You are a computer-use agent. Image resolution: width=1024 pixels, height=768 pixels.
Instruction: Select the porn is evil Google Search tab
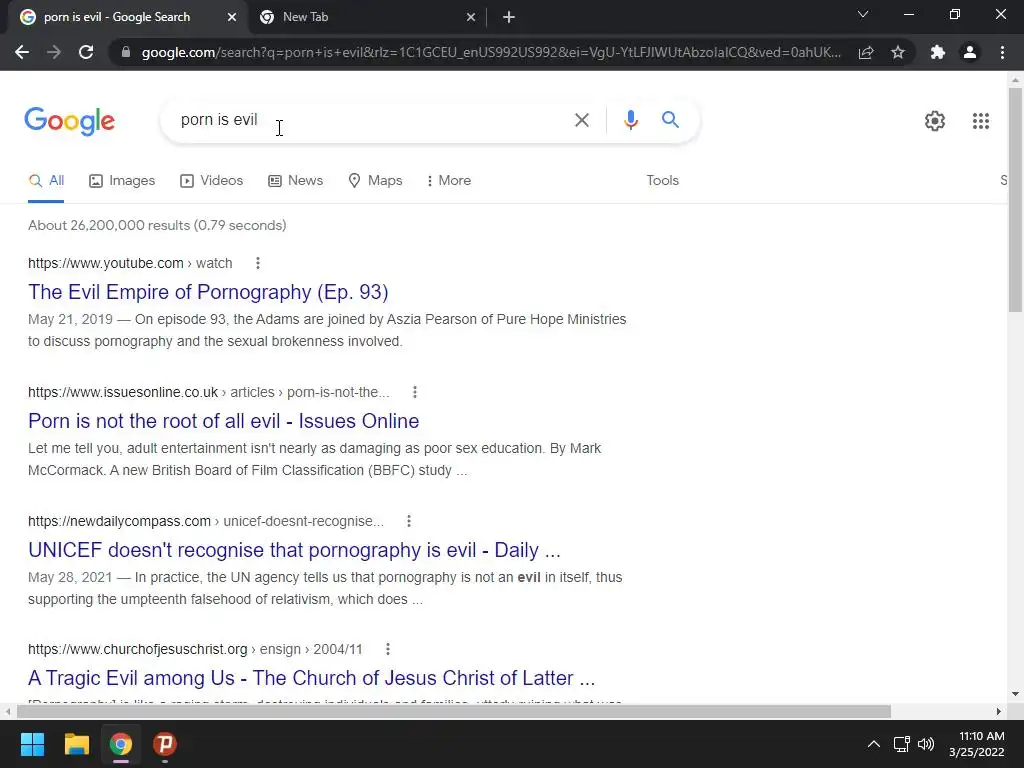(x=128, y=18)
